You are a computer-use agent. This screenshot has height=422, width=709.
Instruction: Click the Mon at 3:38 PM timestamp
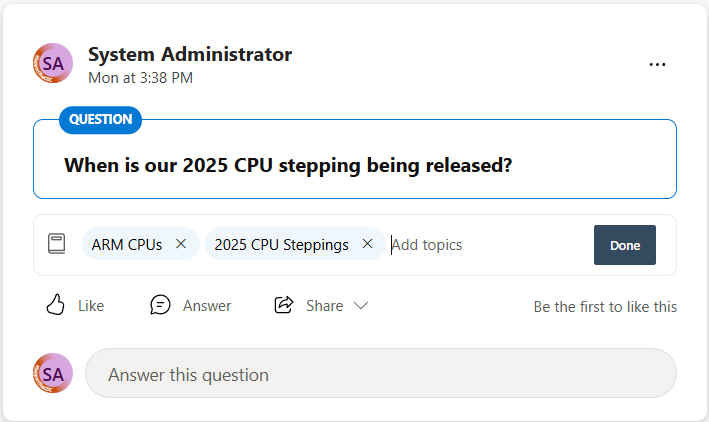(140, 77)
